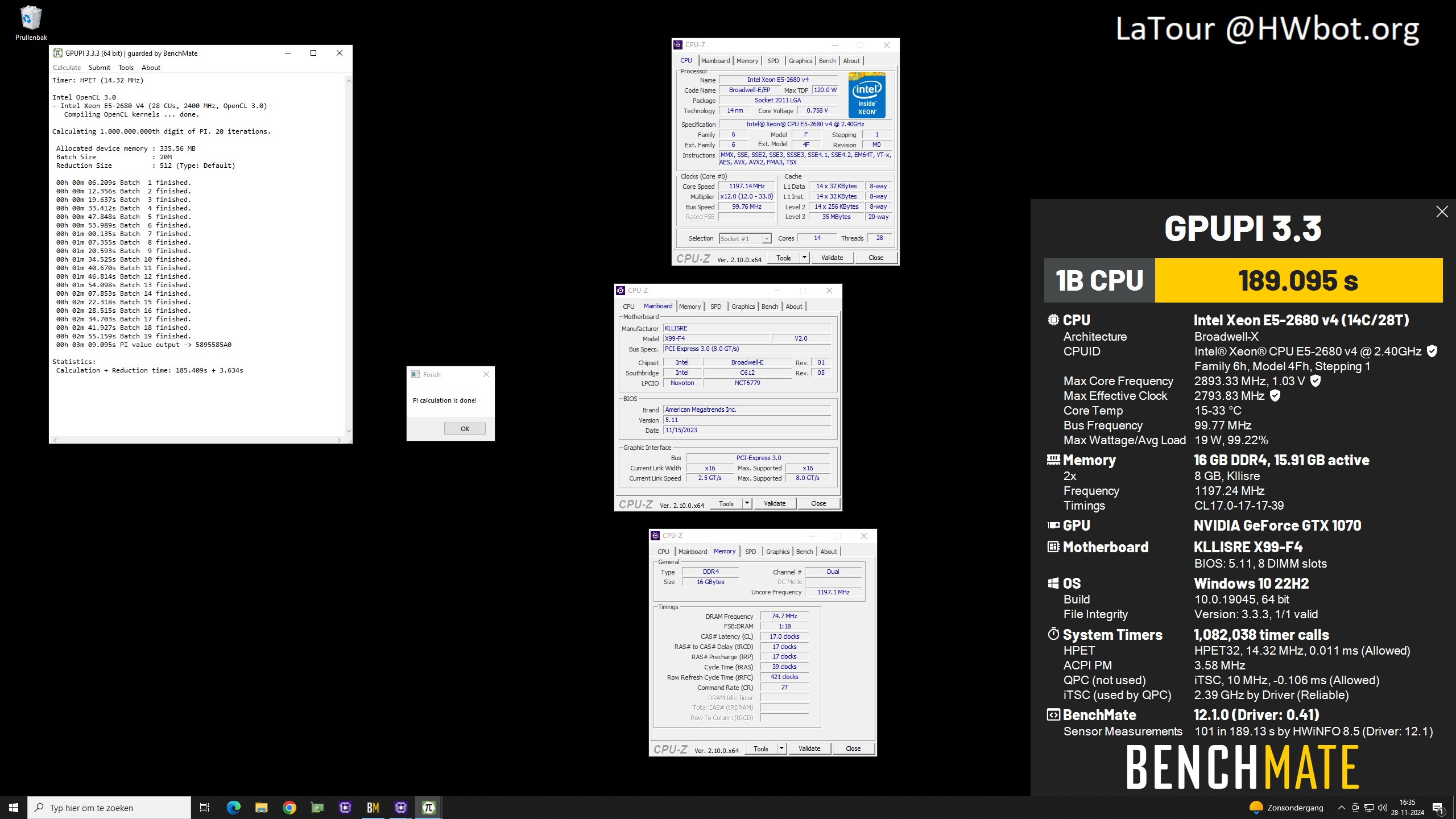The width and height of the screenshot is (1456, 819).
Task: Open the Socket #1 selection dropdown
Action: tap(745, 239)
